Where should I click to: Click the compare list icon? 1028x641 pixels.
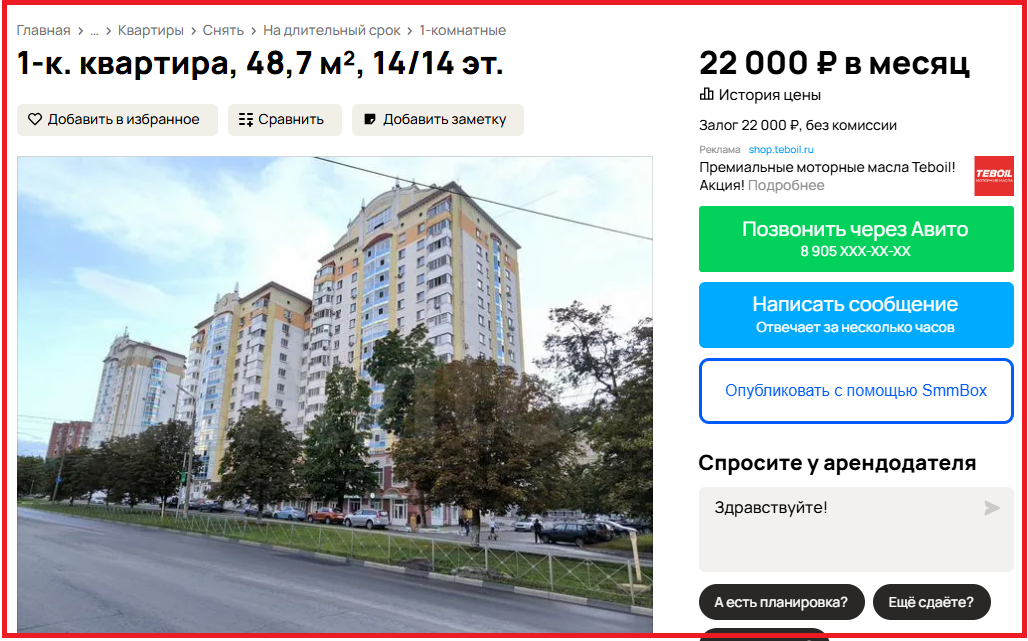pyautogui.click(x=246, y=119)
